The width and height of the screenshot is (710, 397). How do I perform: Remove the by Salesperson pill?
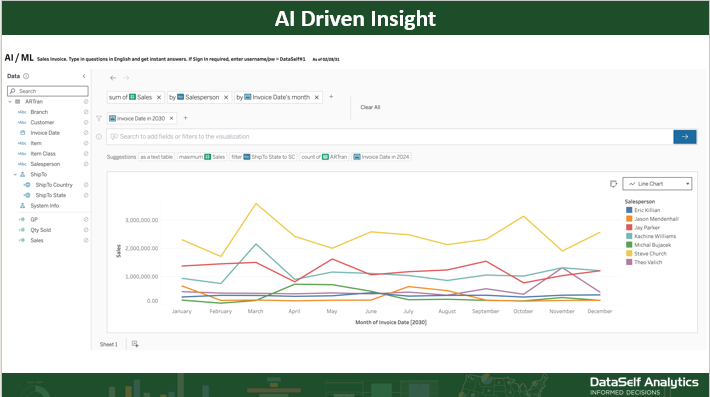click(226, 97)
